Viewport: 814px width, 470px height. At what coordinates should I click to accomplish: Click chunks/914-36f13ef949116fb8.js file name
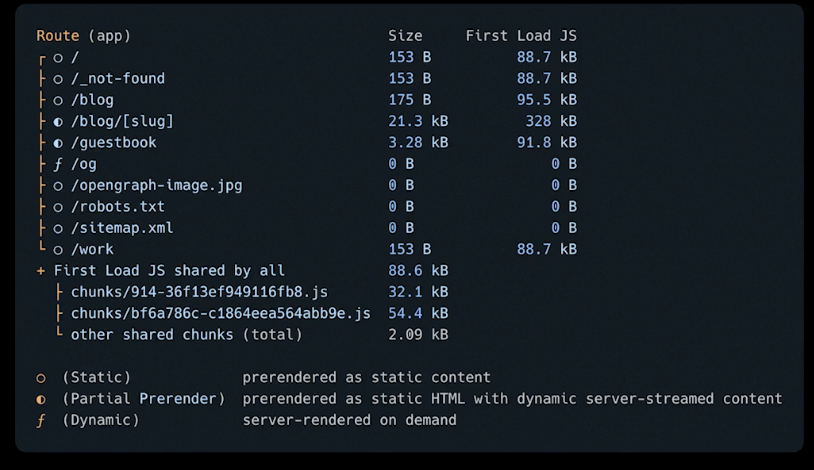(x=199, y=292)
